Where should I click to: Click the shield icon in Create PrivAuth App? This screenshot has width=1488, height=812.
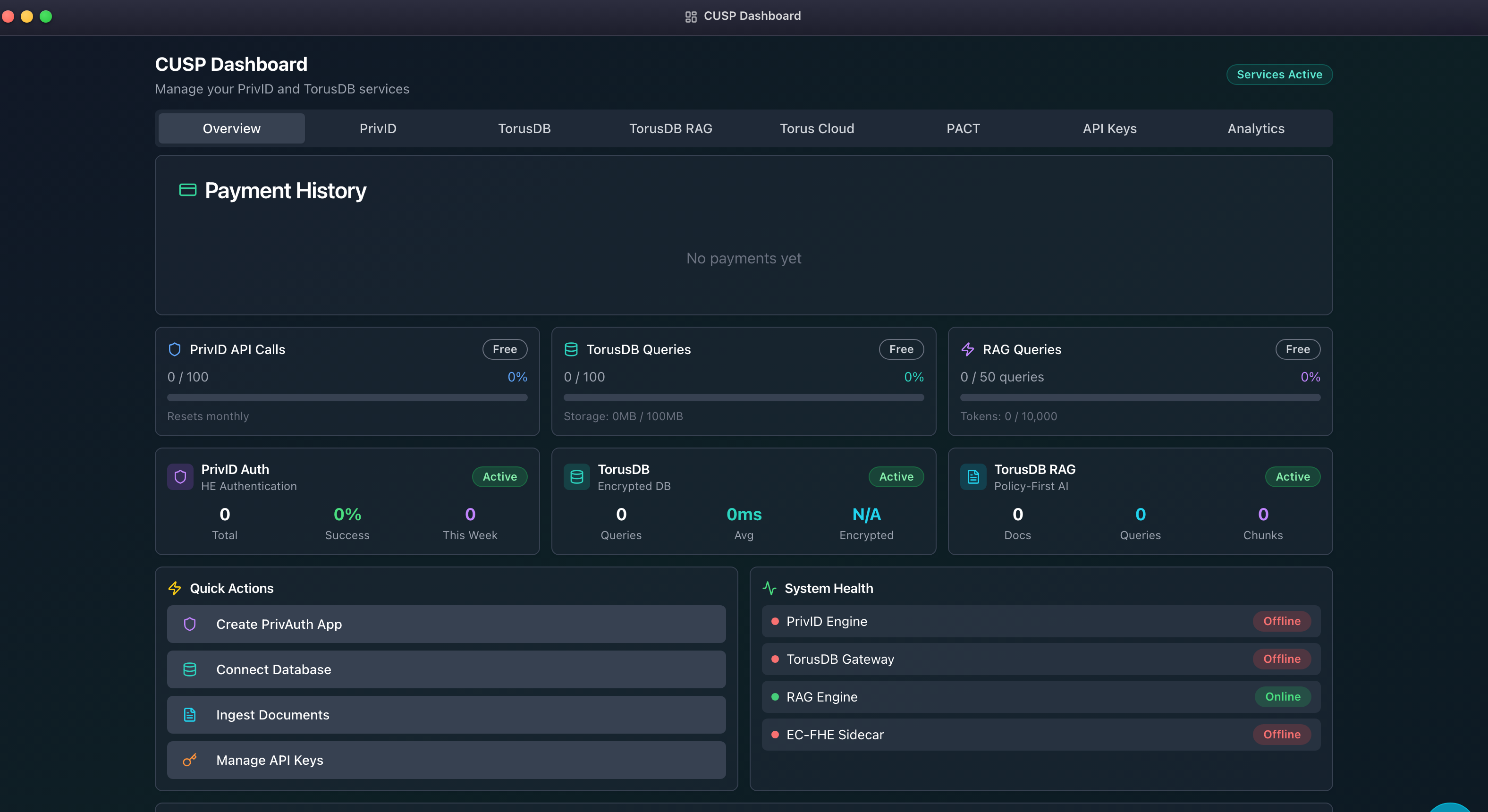(189, 624)
